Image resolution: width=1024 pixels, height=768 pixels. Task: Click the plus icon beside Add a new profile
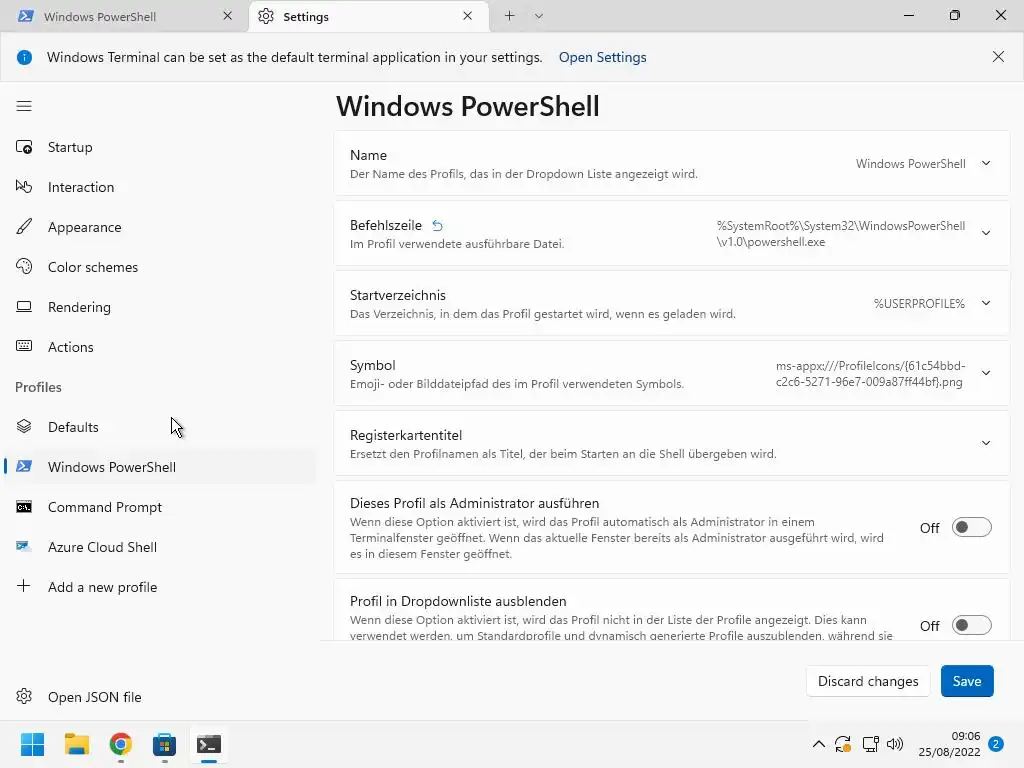tap(24, 586)
